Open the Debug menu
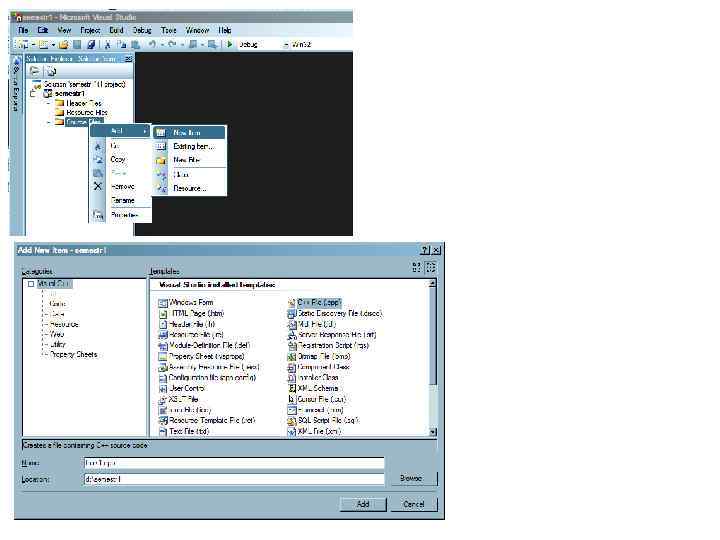 click(x=142, y=30)
